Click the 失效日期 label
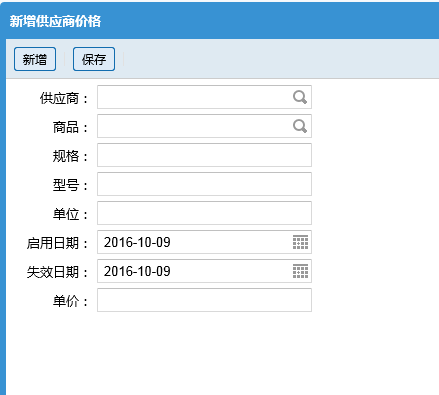Image resolution: width=439 pixels, height=395 pixels. point(58,272)
